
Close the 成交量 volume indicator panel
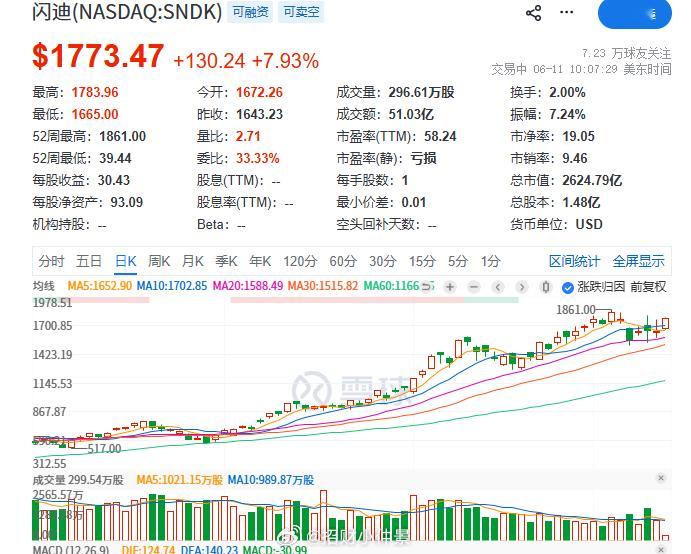tap(661, 478)
